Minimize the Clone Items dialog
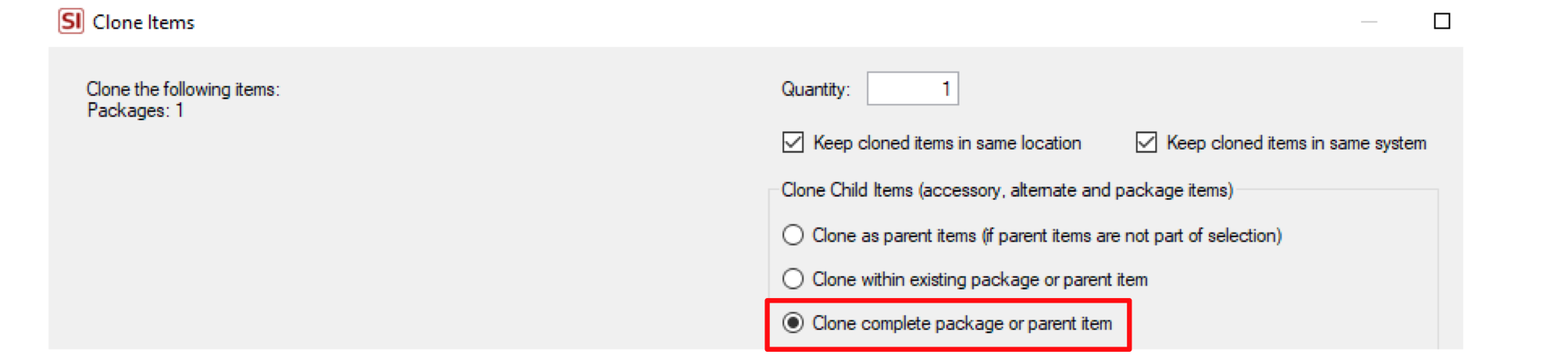Viewport: 1568px width, 362px height. pos(1368,22)
